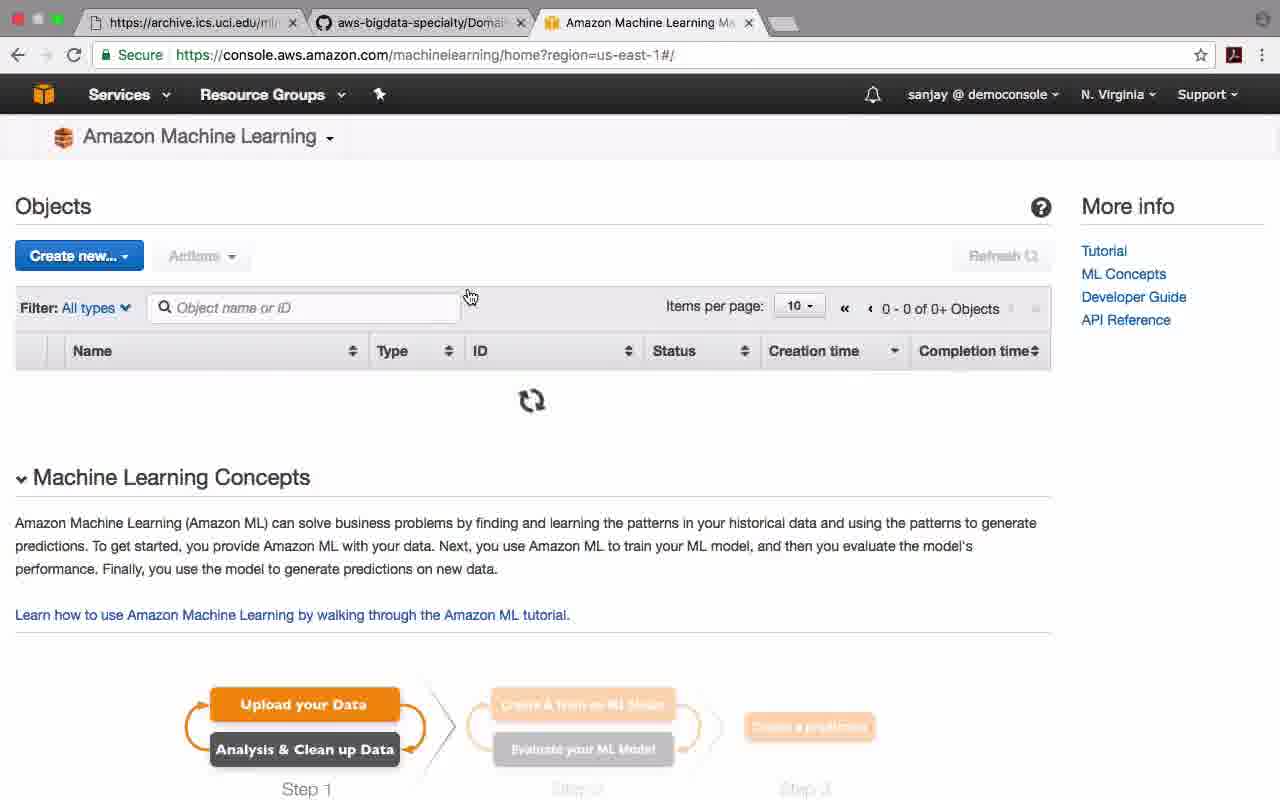Click the browser address bar URL
Screen dimensions: 1280x800
click(425, 55)
